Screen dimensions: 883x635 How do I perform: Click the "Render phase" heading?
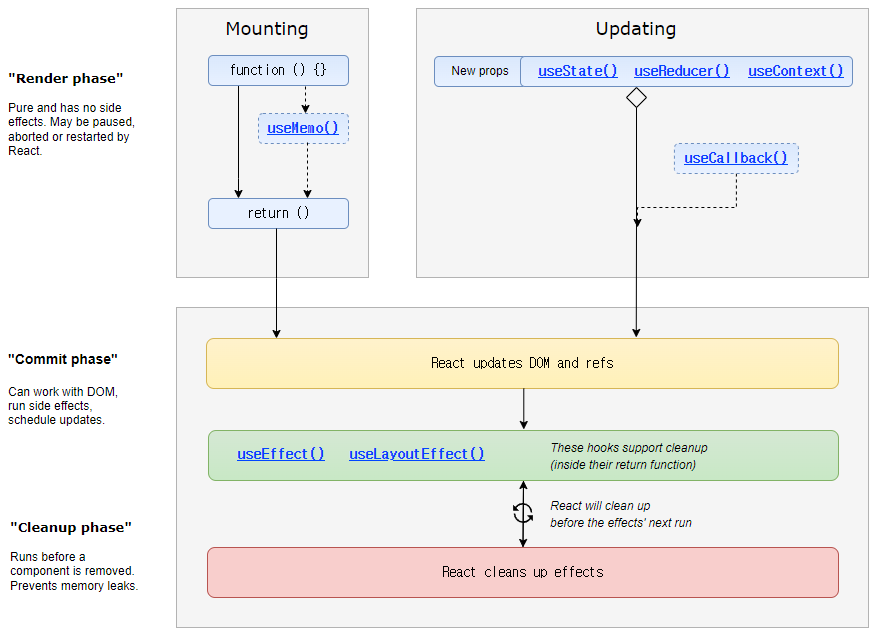(x=66, y=78)
